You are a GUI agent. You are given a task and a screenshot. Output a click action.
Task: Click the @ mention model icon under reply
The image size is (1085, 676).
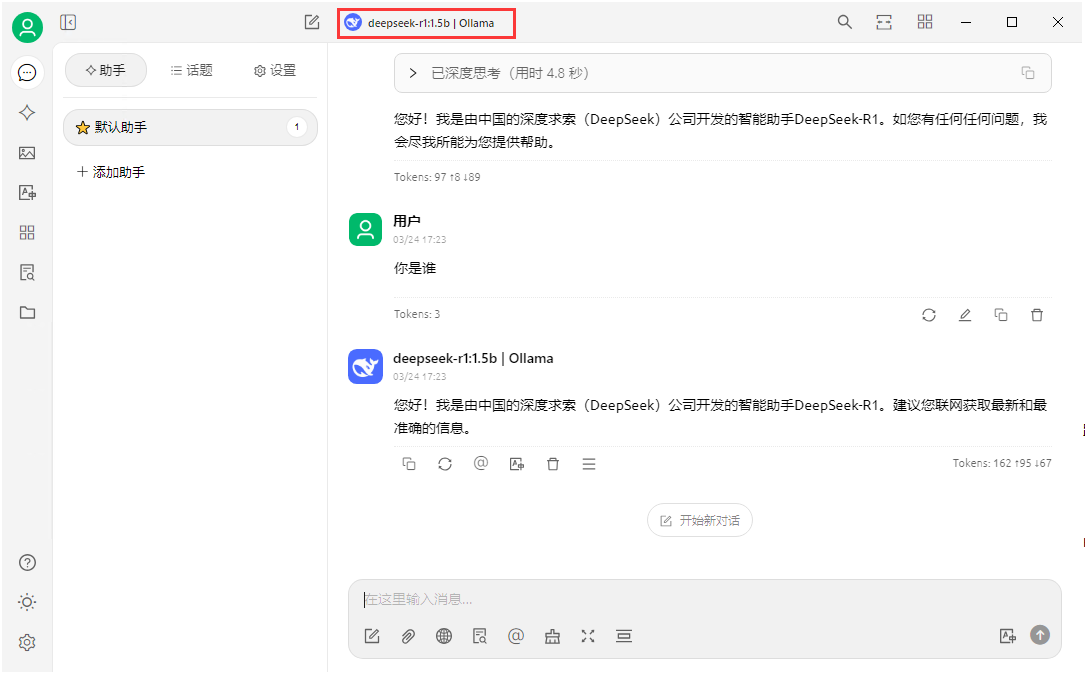[x=481, y=463]
